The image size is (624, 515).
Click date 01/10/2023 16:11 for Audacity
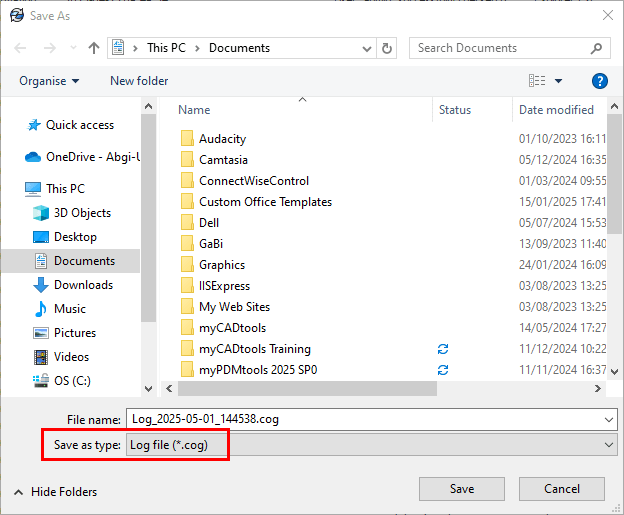(x=562, y=139)
